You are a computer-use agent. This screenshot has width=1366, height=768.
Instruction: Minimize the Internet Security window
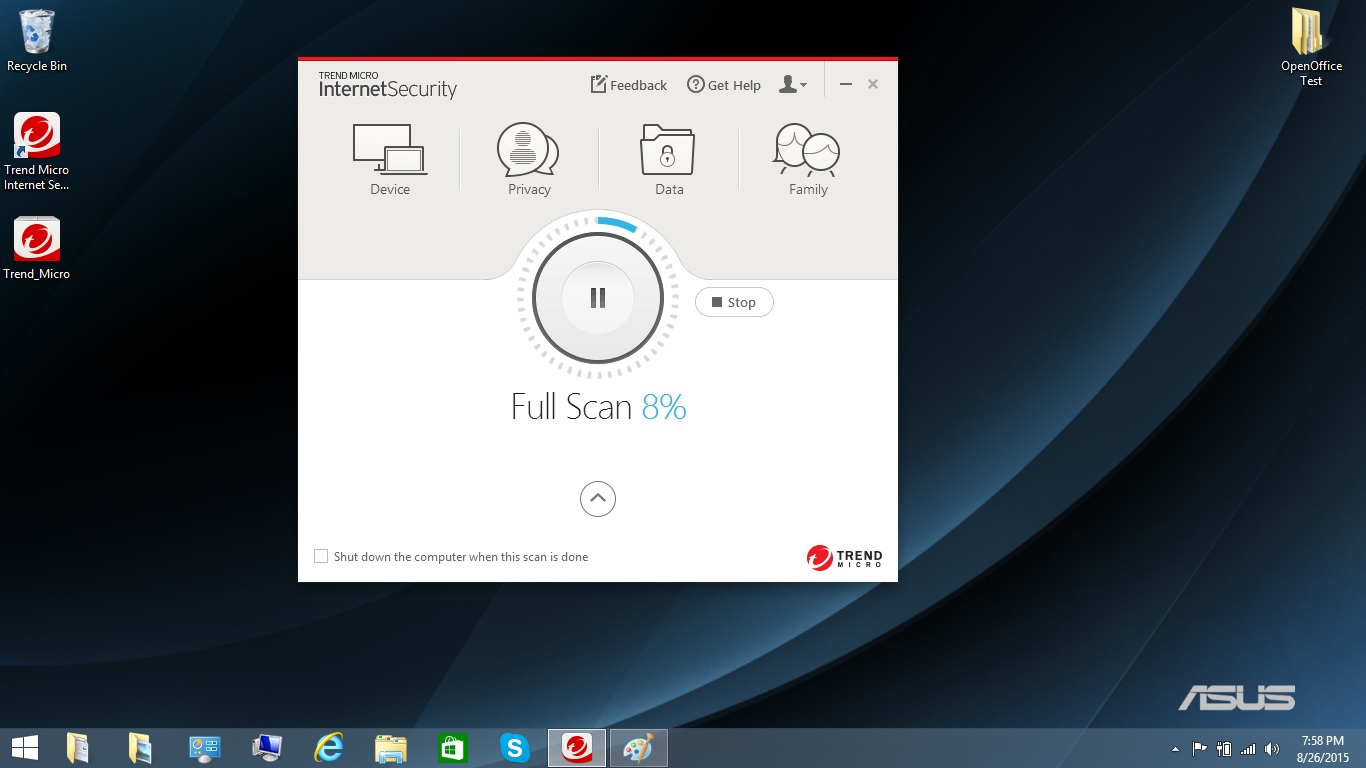[x=846, y=85]
